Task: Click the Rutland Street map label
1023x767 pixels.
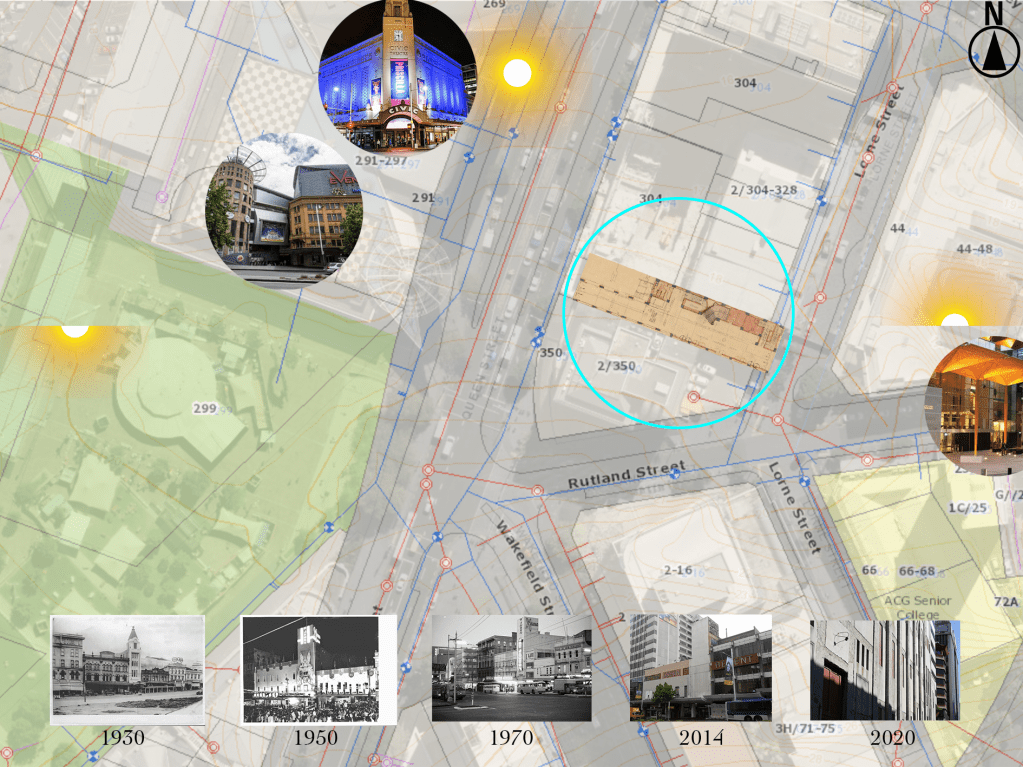Action: (x=626, y=475)
